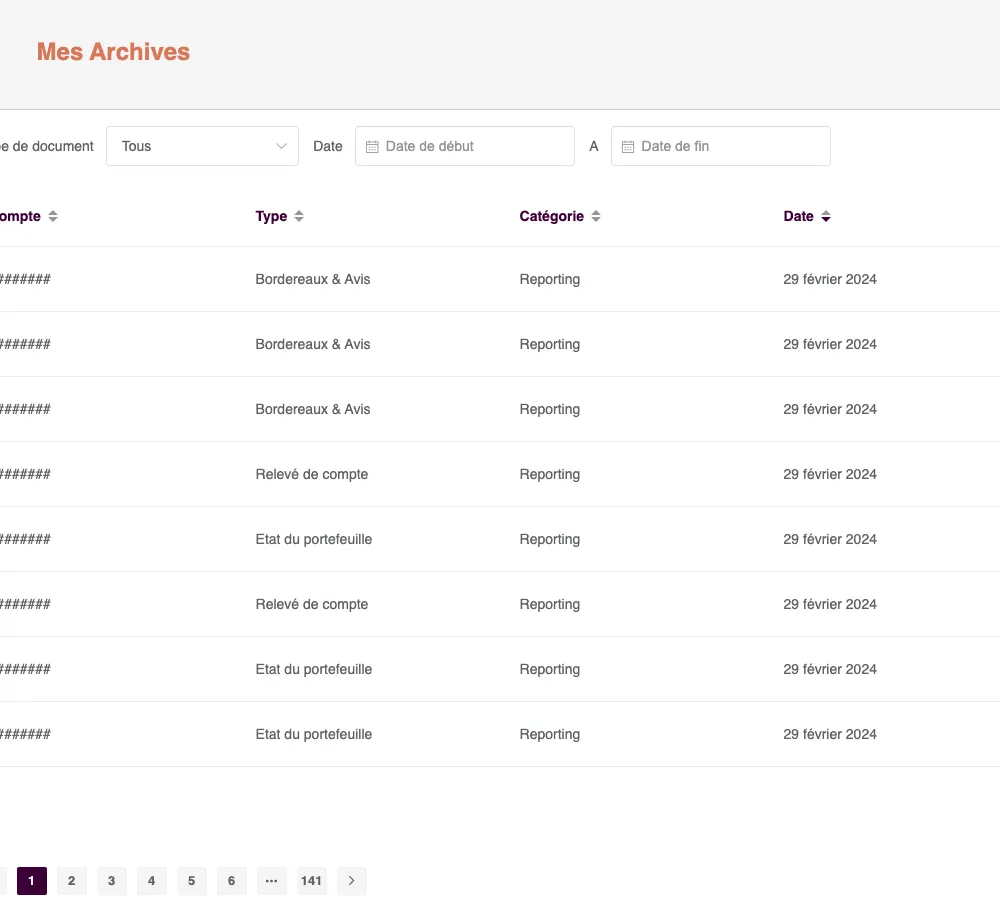Expand the document type selector chevron
This screenshot has width=1000, height=909.
pos(281,146)
